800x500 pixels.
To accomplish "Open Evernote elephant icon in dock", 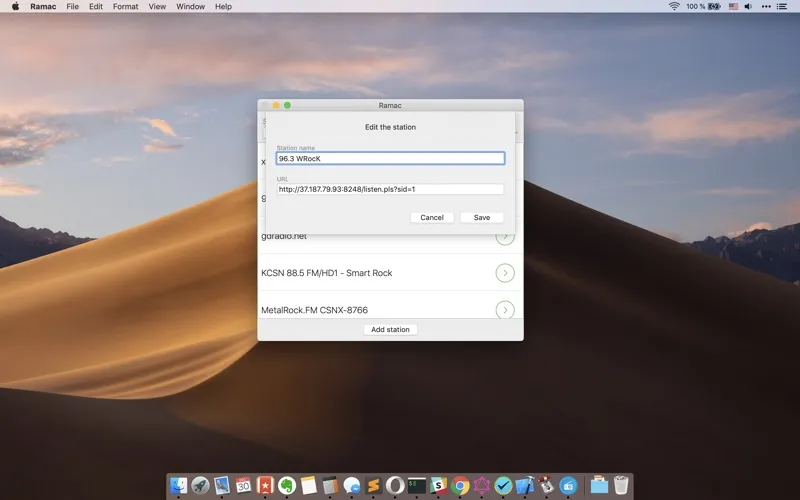I will (x=287, y=485).
